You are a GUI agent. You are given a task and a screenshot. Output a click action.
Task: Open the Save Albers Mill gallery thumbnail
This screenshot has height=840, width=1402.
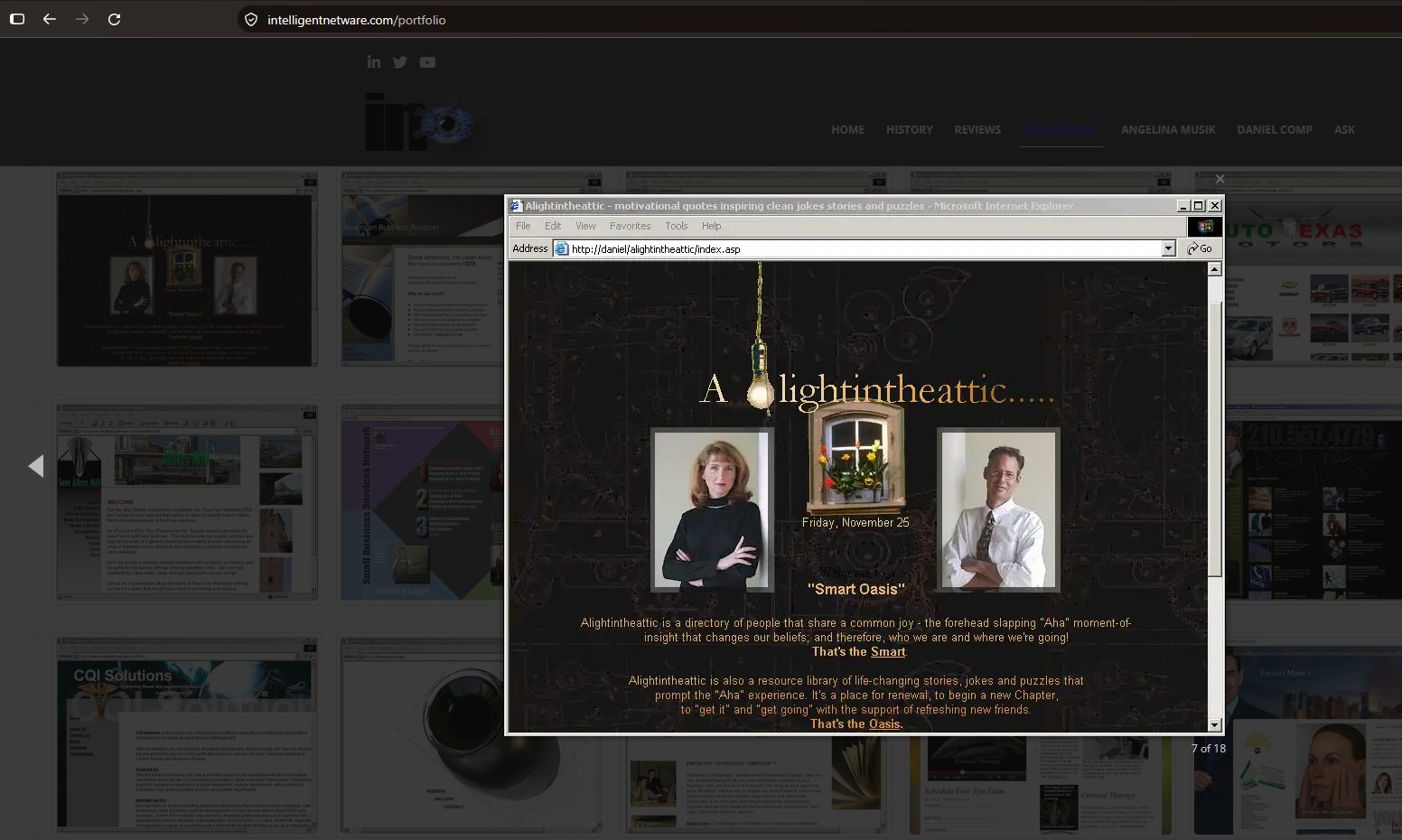click(x=188, y=502)
